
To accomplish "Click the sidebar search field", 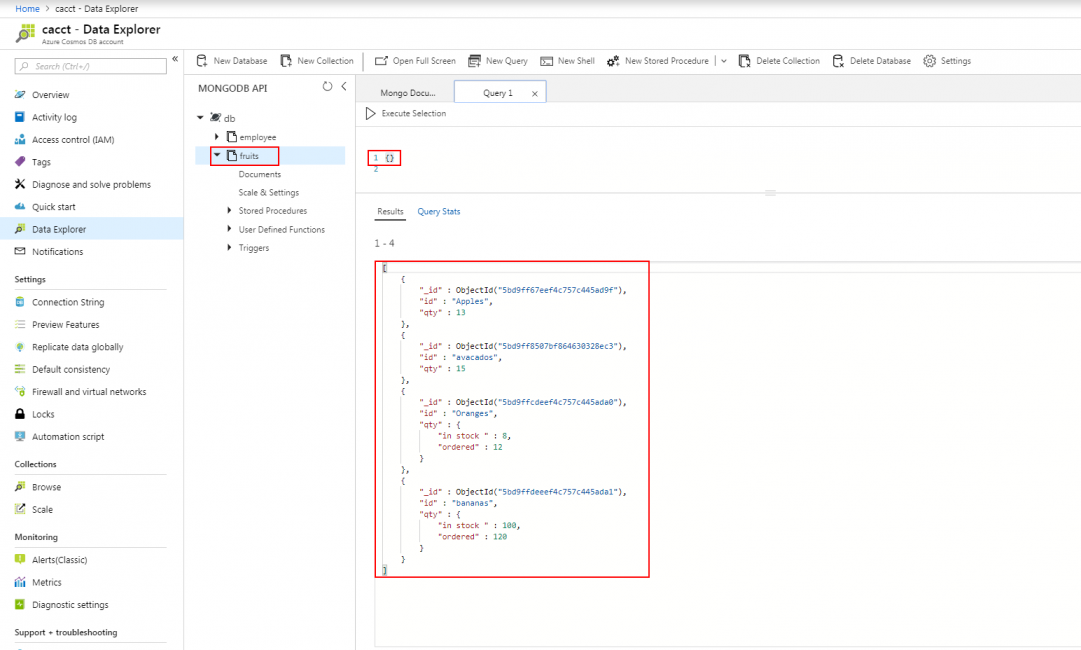I will 92,66.
